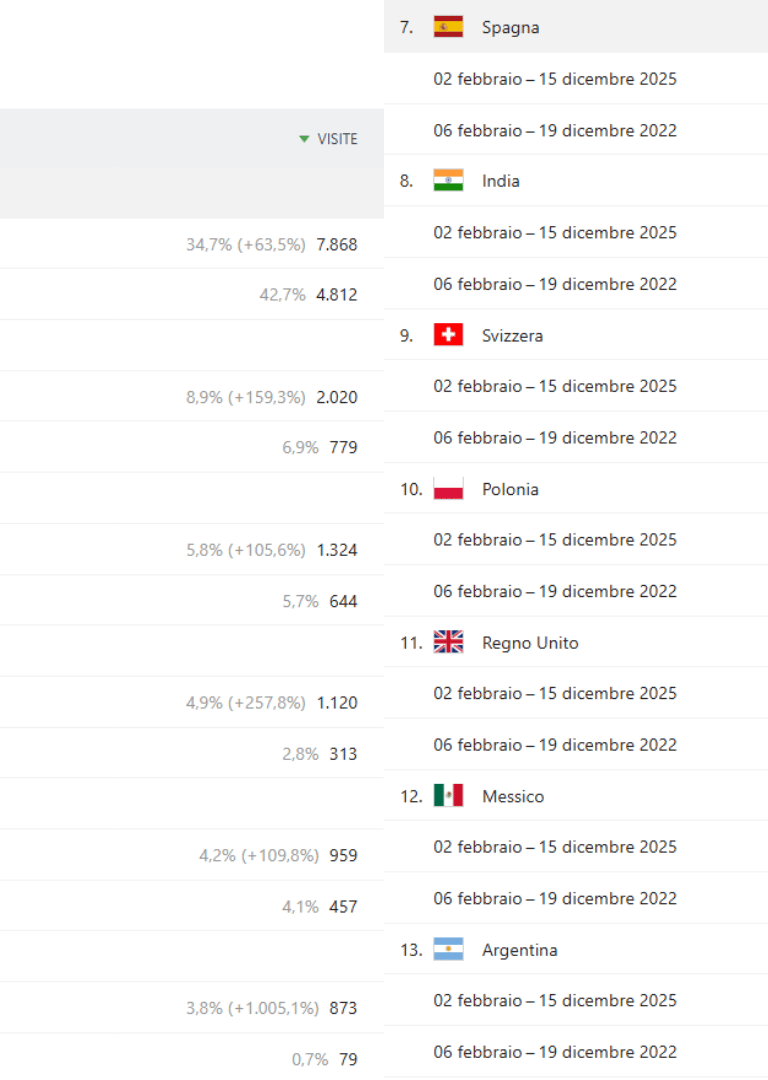The image size is (768, 1080).
Task: Click the India flag icon
Action: coord(448,181)
